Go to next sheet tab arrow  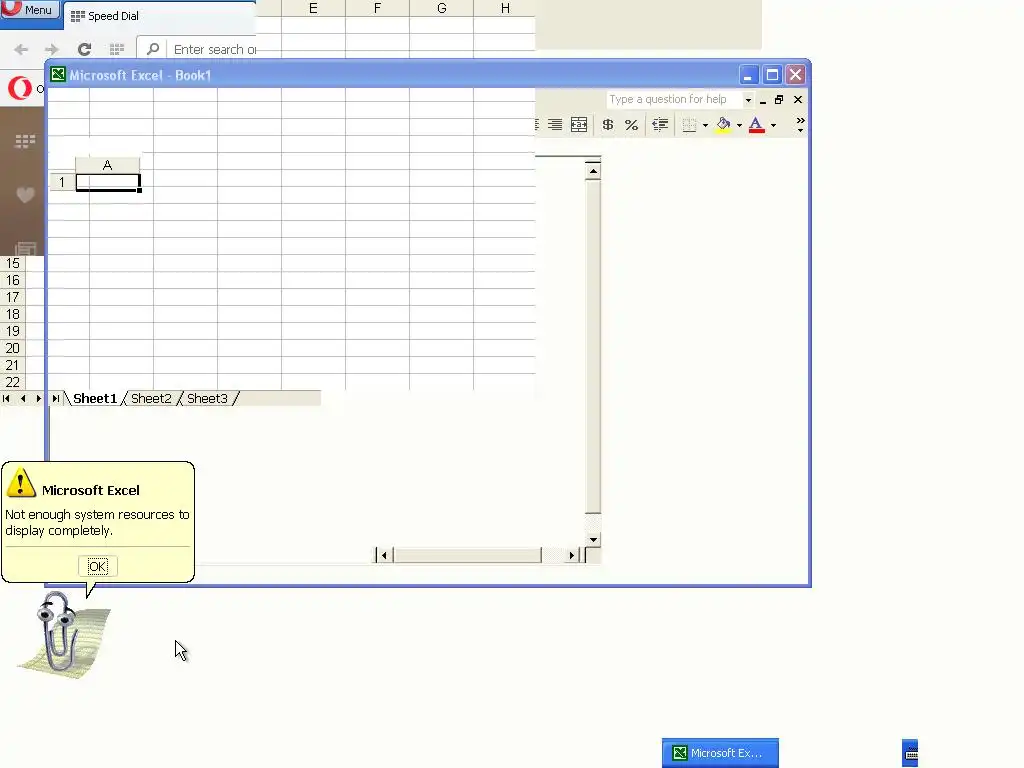[x=39, y=398]
